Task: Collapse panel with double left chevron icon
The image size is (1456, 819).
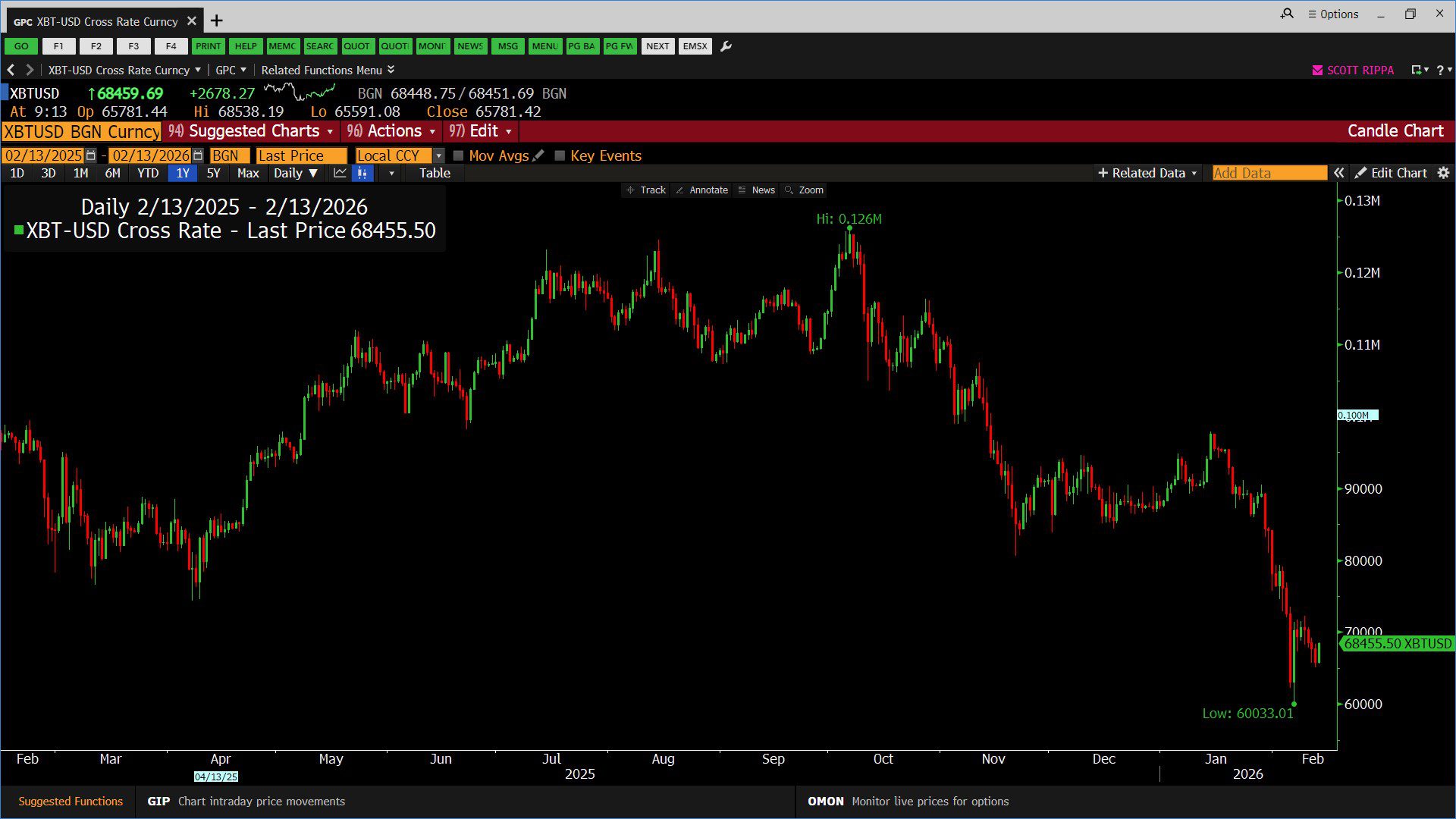Action: 1339,173
